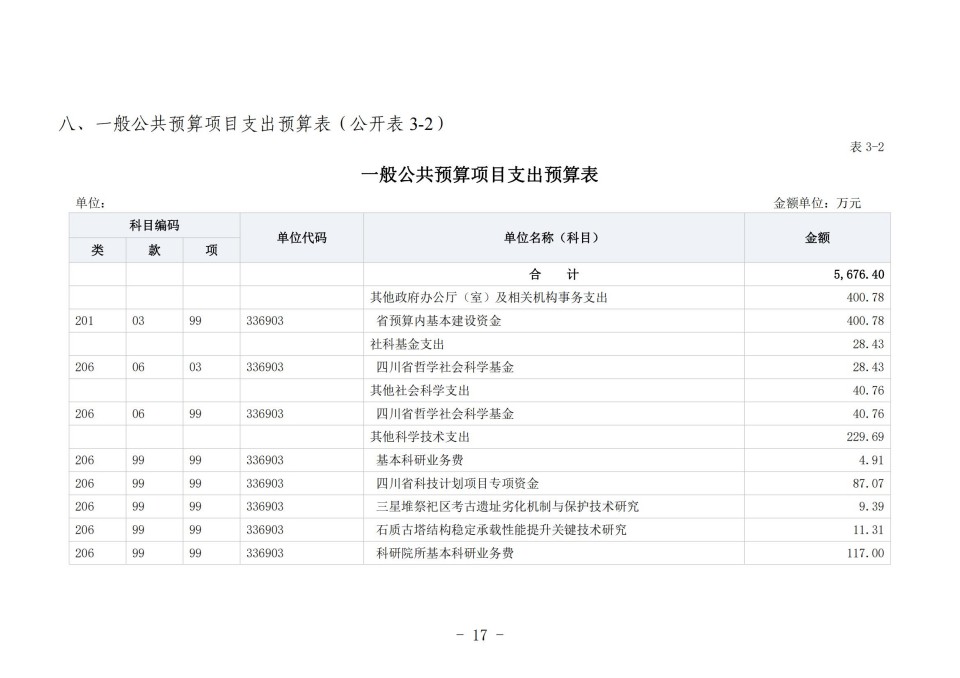Screen dimensions: 960x678
Task: Select the 单位： label above the table
Action: [x=91, y=203]
